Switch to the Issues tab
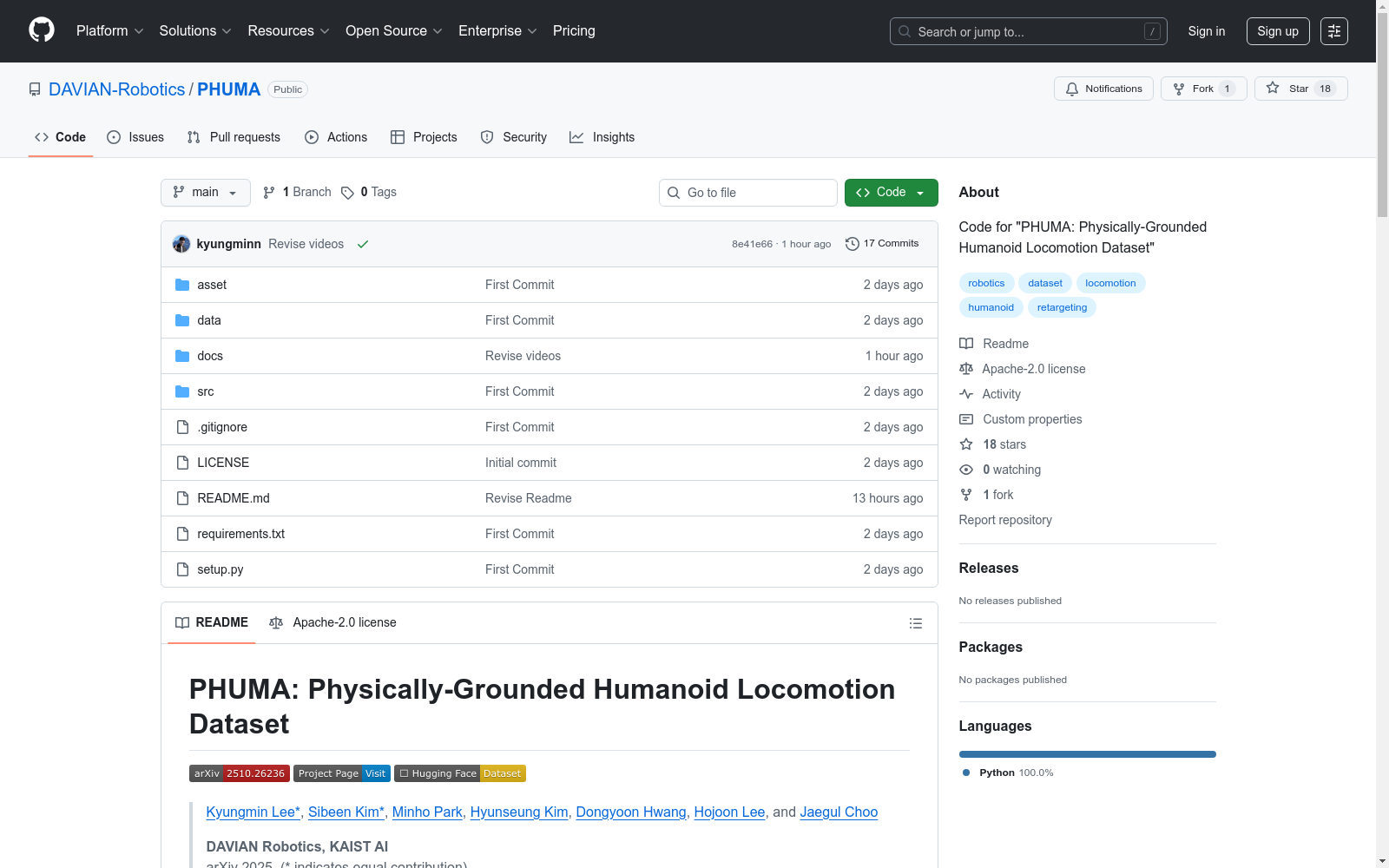This screenshot has width=1389, height=868. point(135,137)
